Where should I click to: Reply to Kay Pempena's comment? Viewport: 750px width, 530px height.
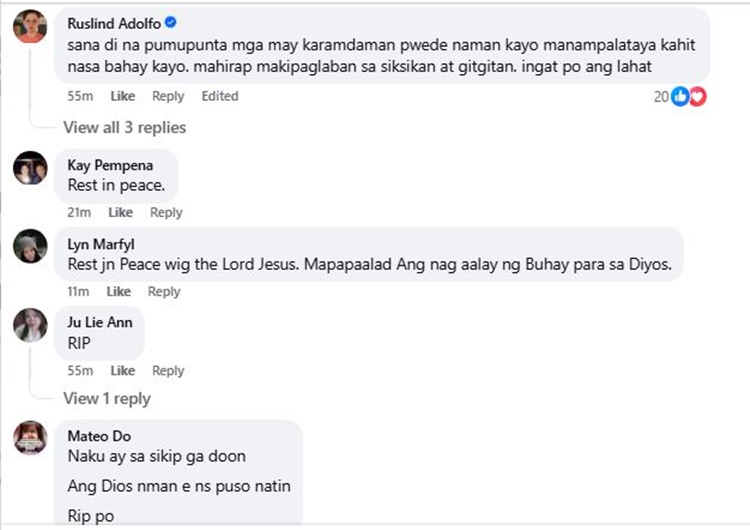[166, 212]
